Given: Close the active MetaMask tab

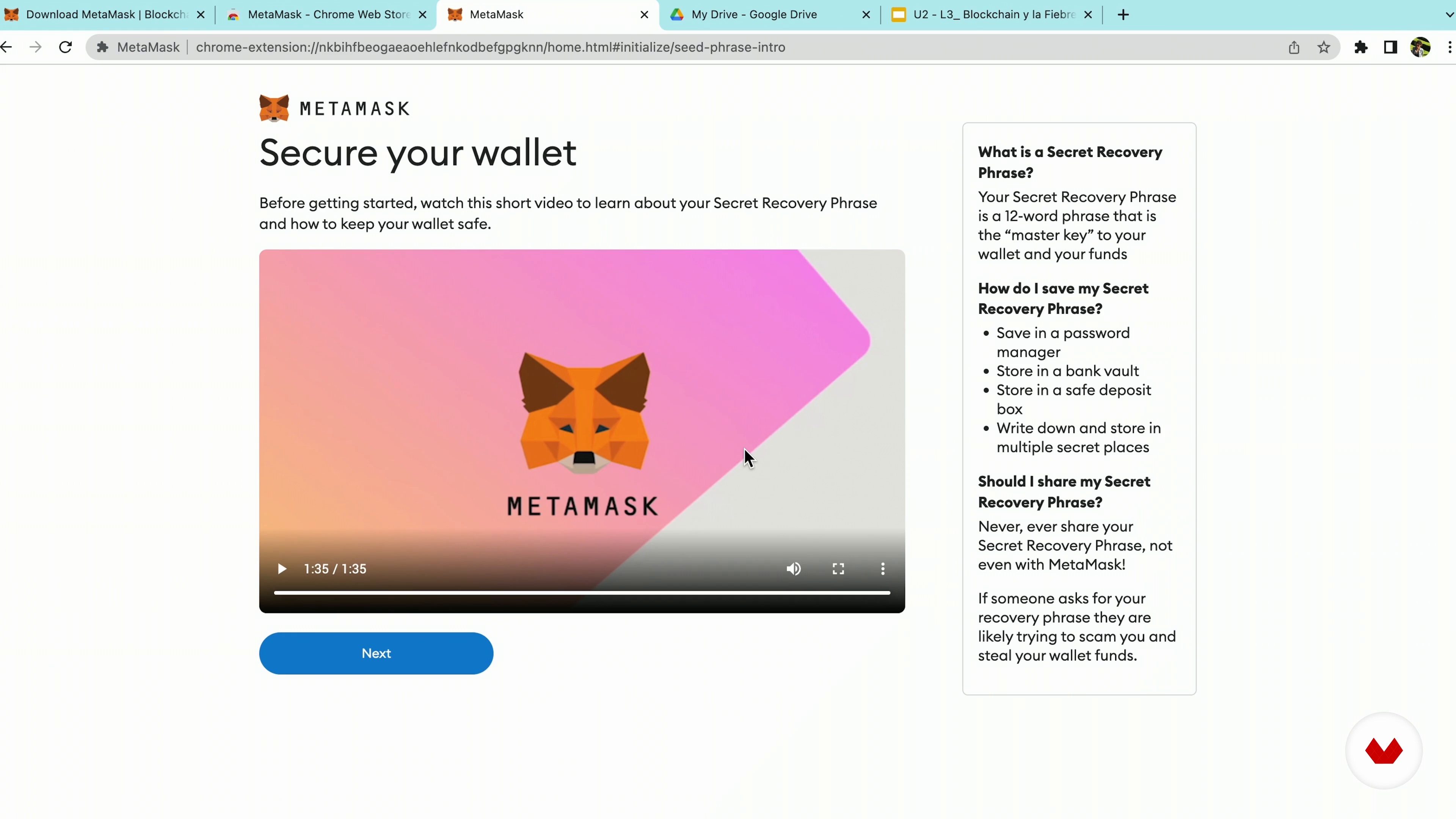Looking at the screenshot, I should click(x=644, y=15).
